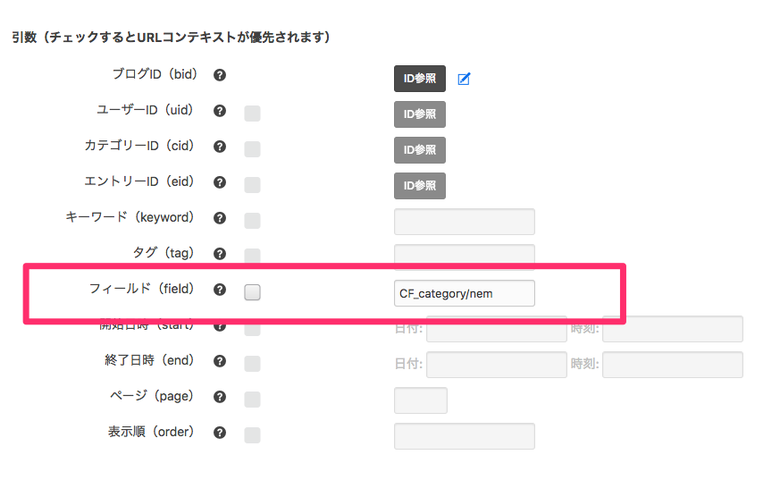The width and height of the screenshot is (780, 480).
Task: Click the CF_category/nem field input
Action: point(464,292)
